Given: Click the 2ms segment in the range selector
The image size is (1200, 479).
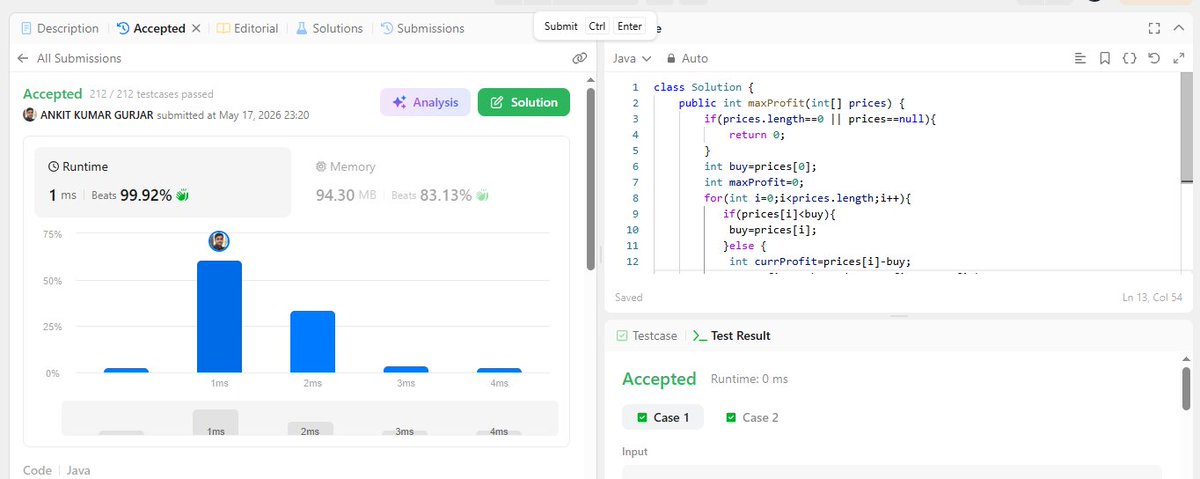Looking at the screenshot, I should coord(310,428).
